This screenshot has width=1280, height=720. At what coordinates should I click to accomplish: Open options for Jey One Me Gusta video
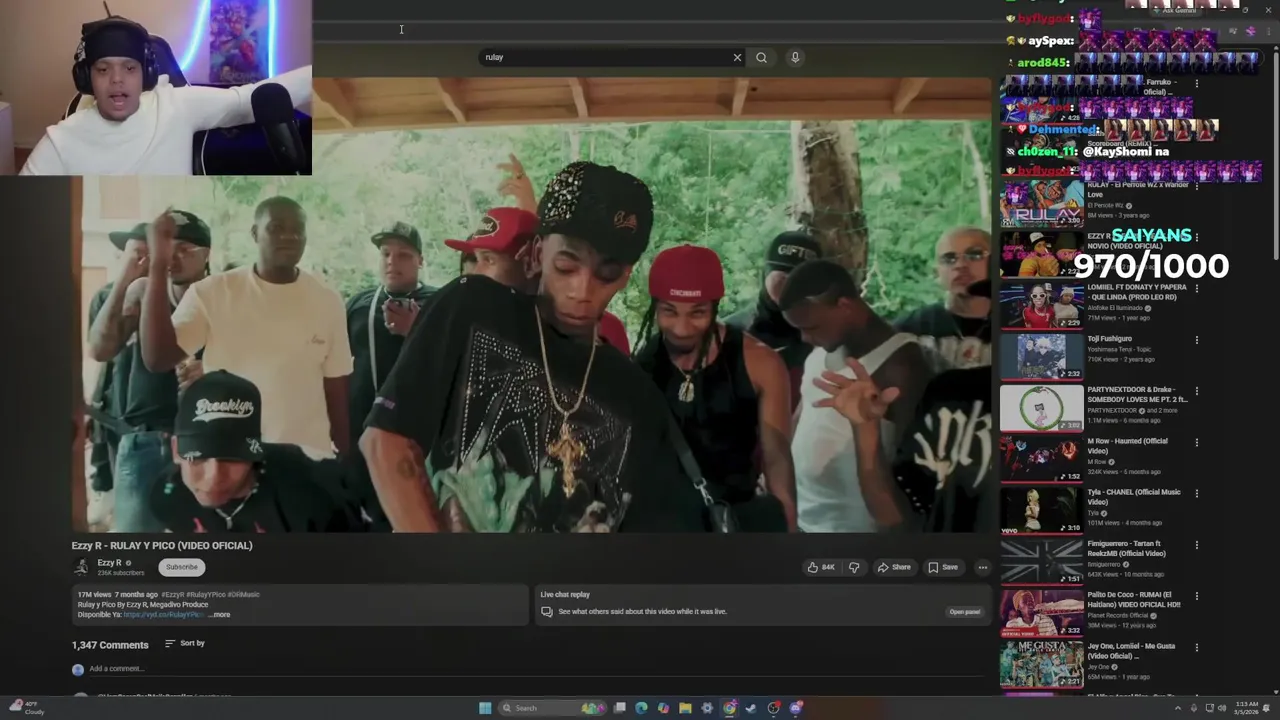[1197, 647]
